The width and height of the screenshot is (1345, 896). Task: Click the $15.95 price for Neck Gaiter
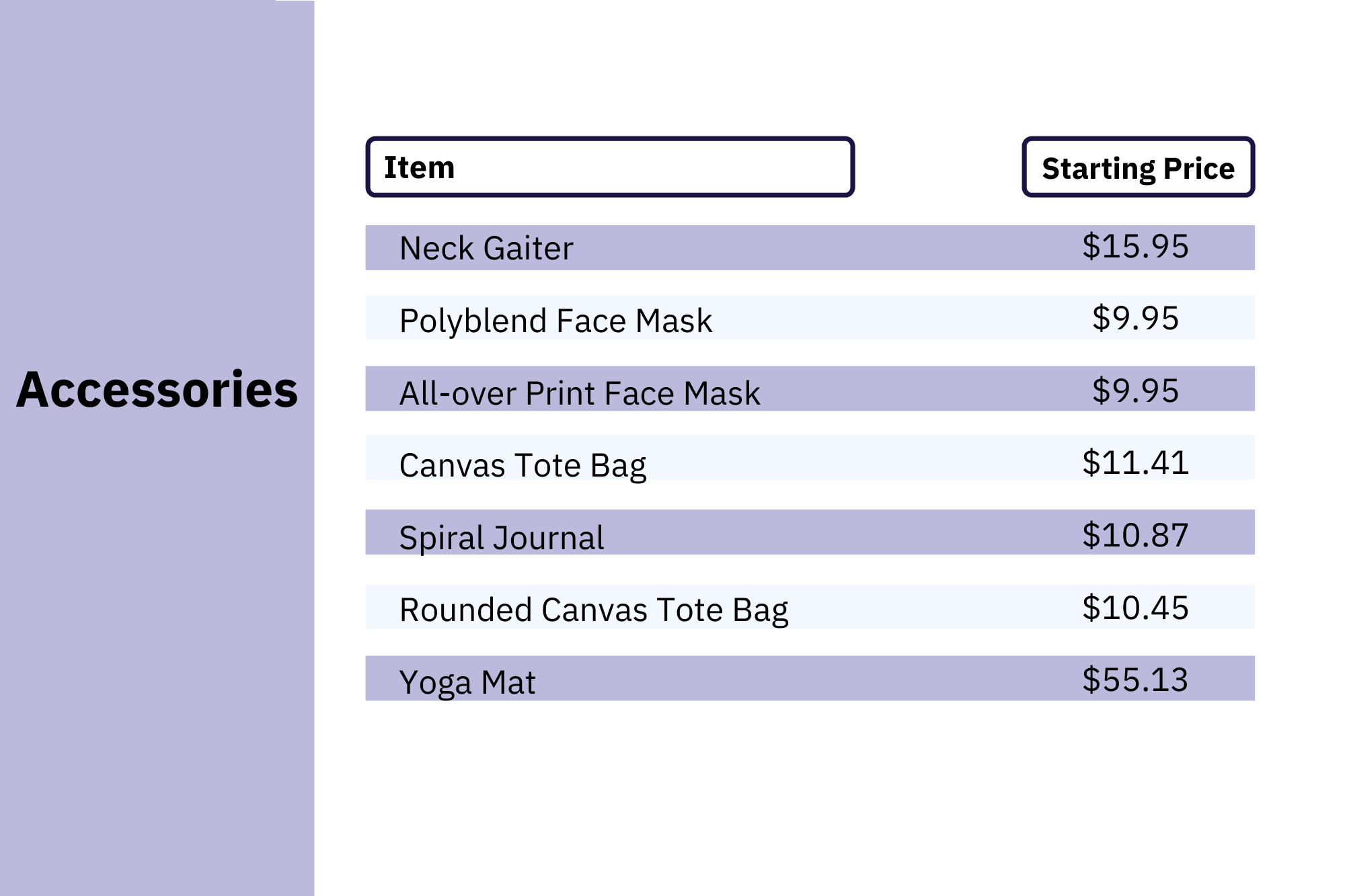coord(1135,246)
